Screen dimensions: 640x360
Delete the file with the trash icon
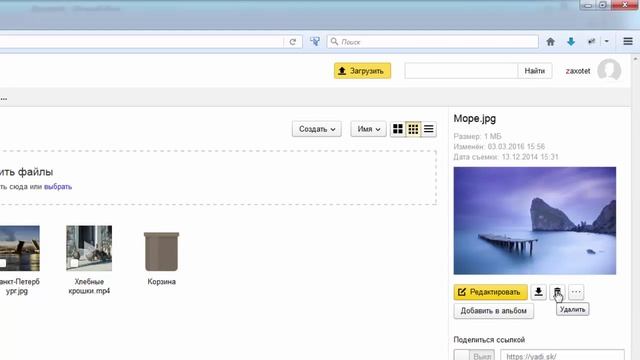(x=557, y=292)
